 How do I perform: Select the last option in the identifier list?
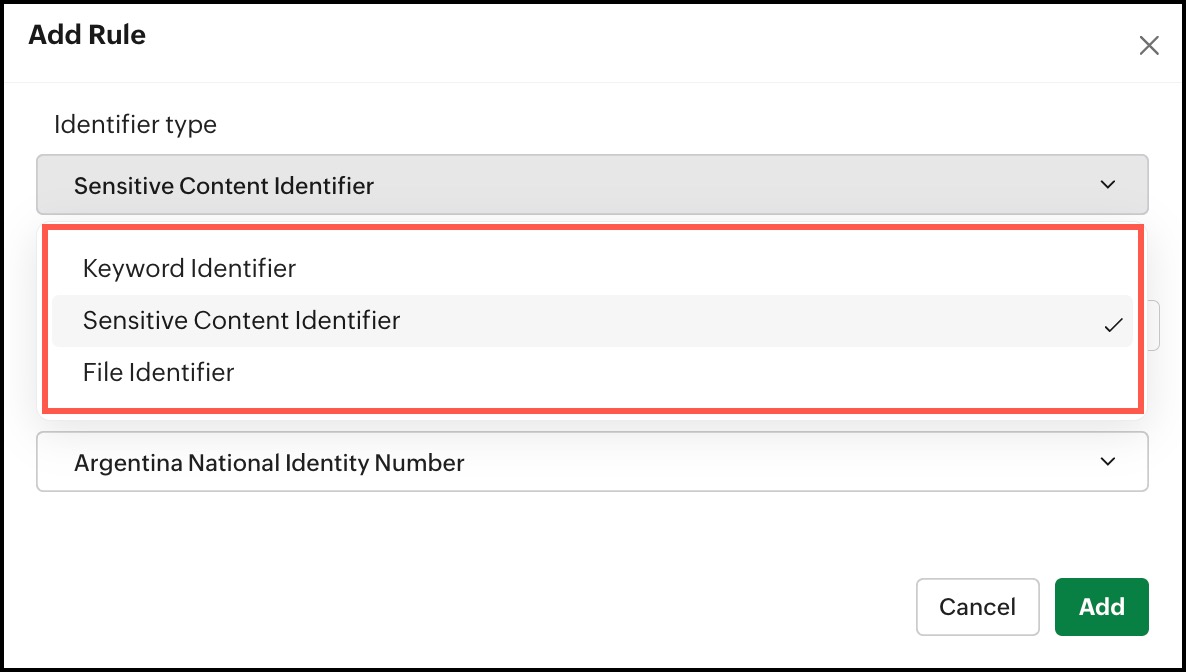[158, 372]
